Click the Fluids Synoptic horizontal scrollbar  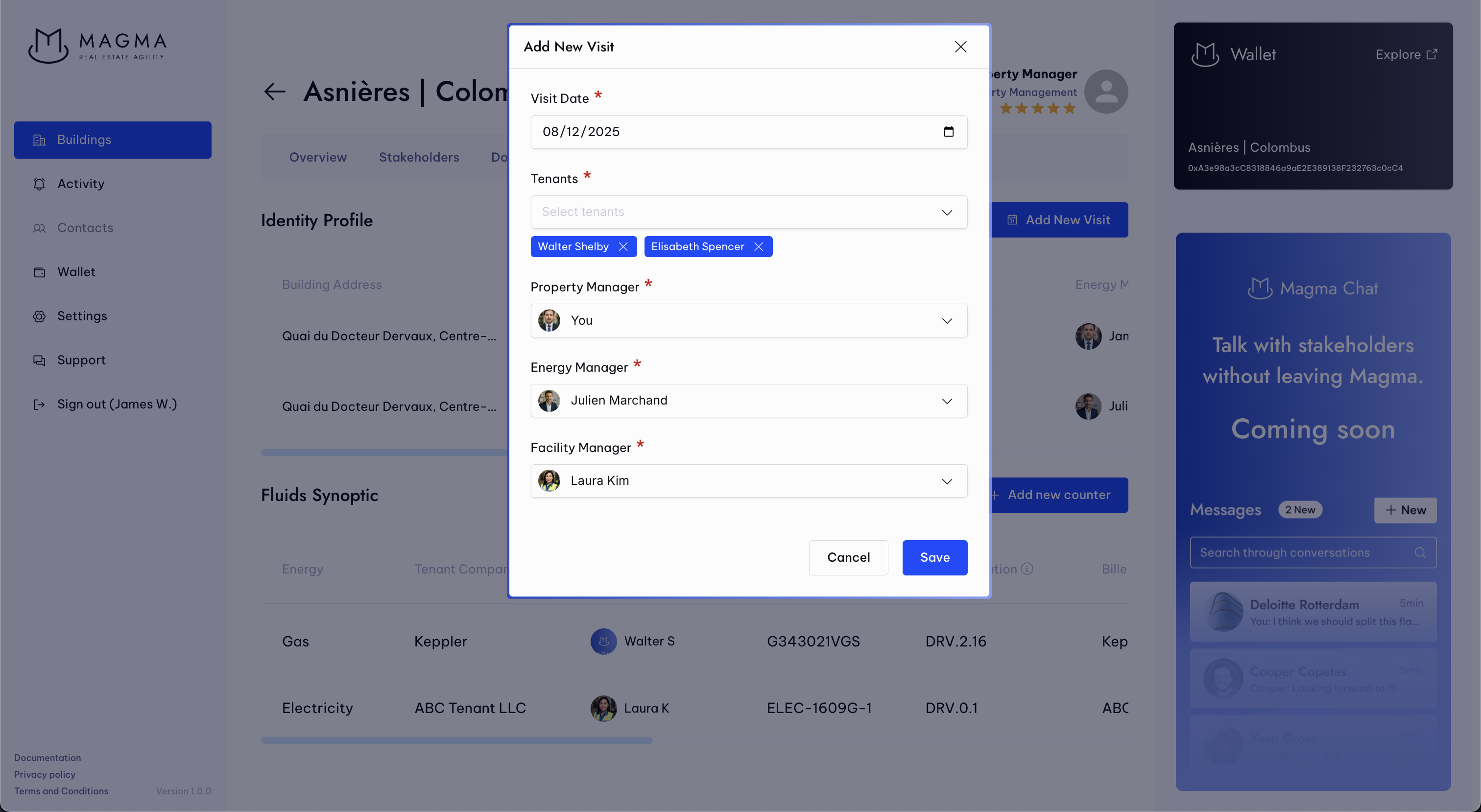tap(456, 740)
